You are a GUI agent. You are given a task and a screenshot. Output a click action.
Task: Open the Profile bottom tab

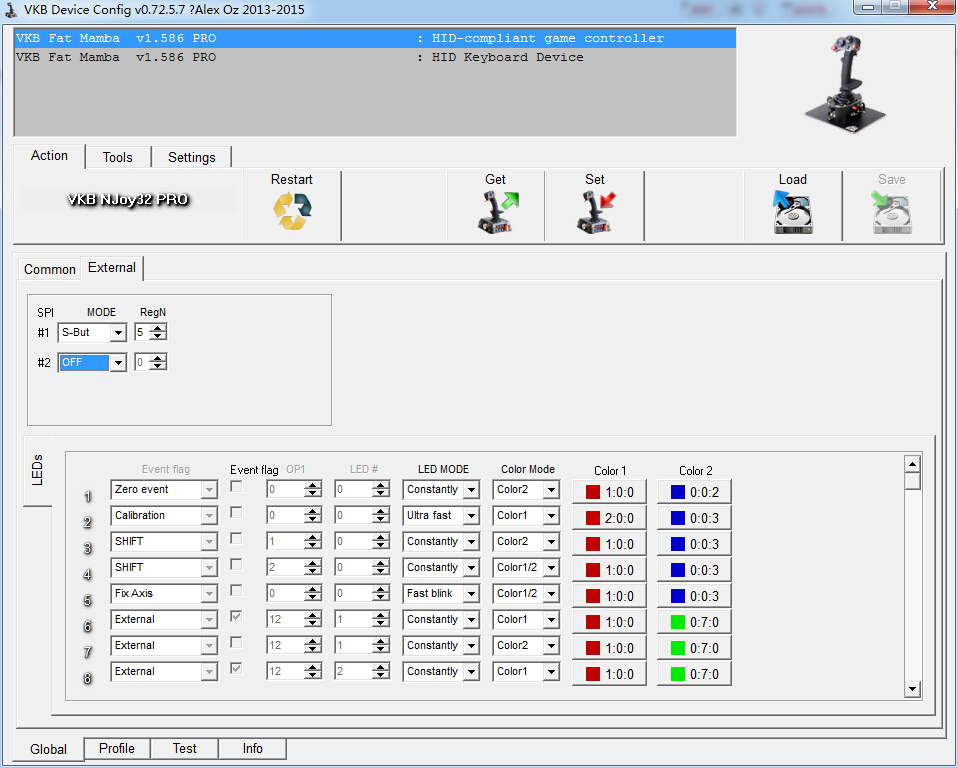117,748
